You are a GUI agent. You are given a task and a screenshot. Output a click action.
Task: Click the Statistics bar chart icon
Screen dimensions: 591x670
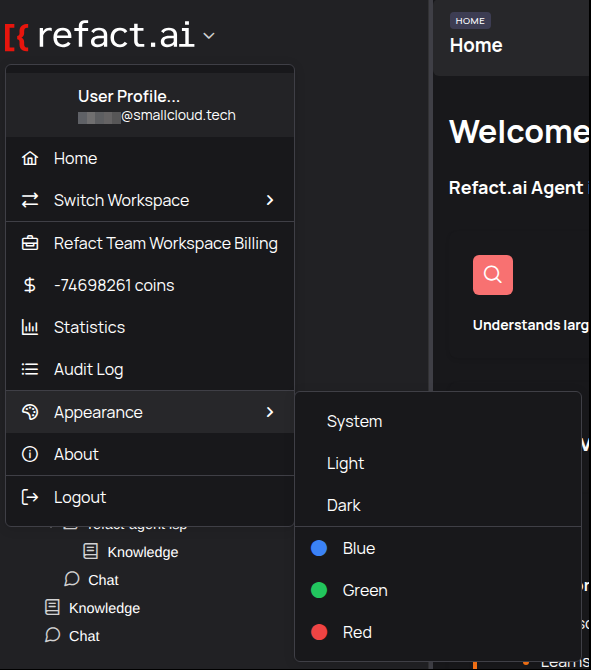[30, 327]
